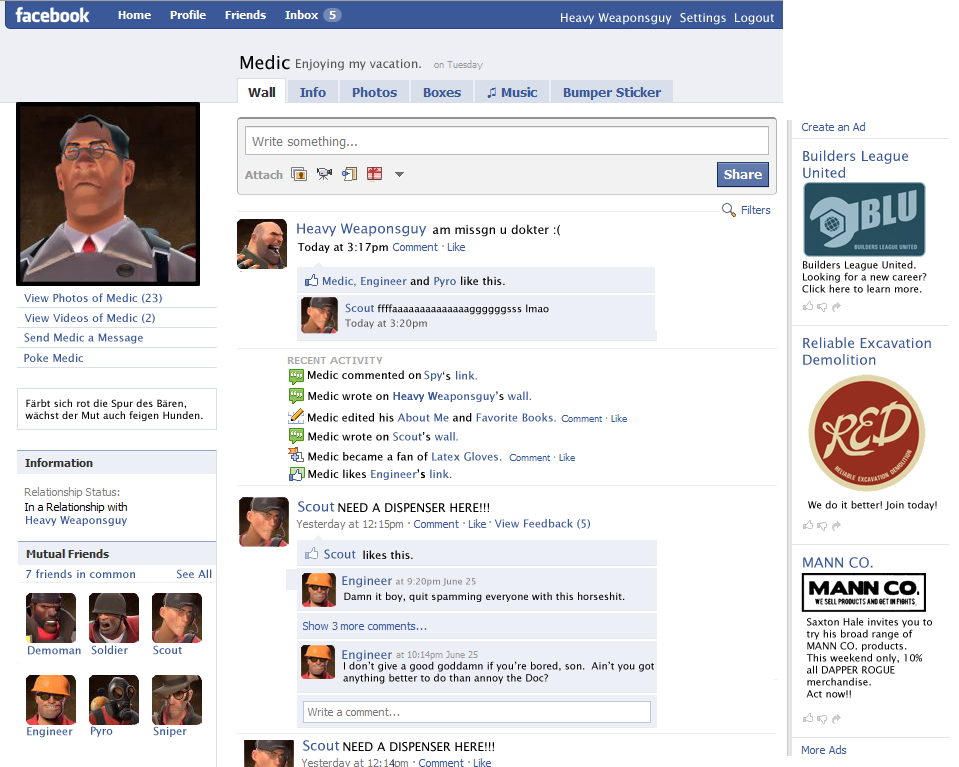959x767 pixels.
Task: Click More Ads link
Action: (x=823, y=750)
